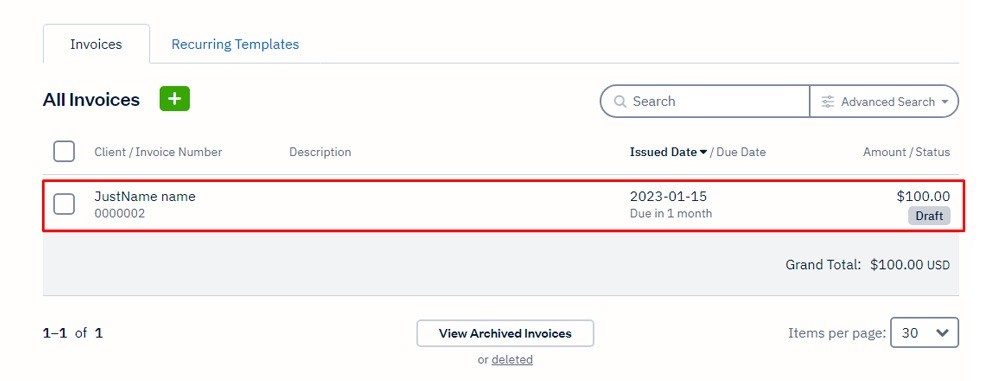Click the $100.00 invoice amount
This screenshot has height=381, width=1000.
pyautogui.click(x=923, y=197)
